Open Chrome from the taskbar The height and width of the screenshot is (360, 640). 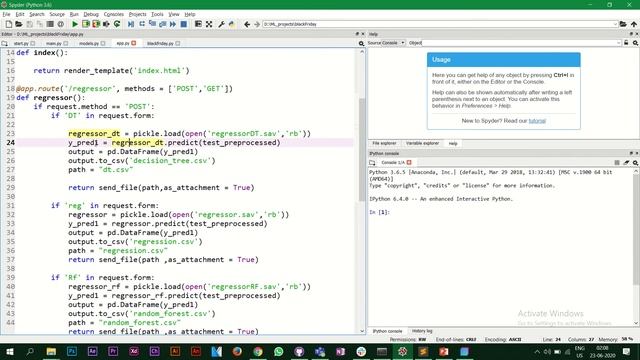(258, 351)
